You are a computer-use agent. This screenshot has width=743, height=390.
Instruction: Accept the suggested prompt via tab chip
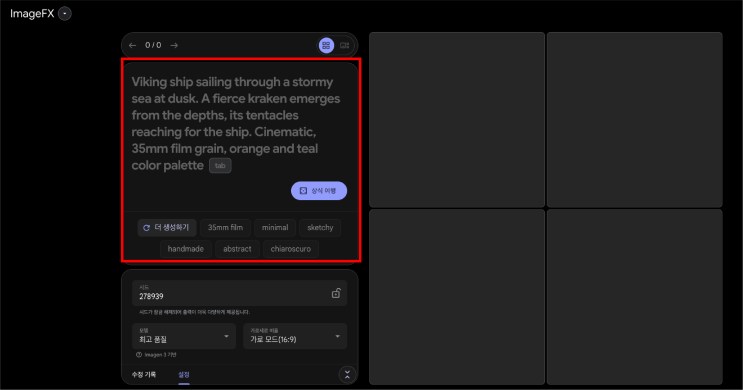click(220, 165)
